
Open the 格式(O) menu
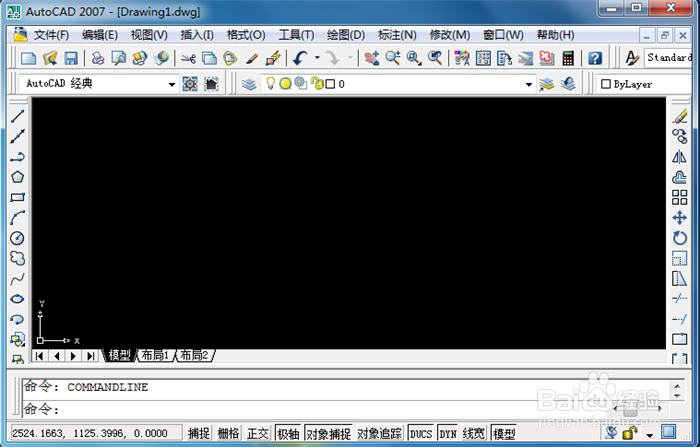click(246, 35)
